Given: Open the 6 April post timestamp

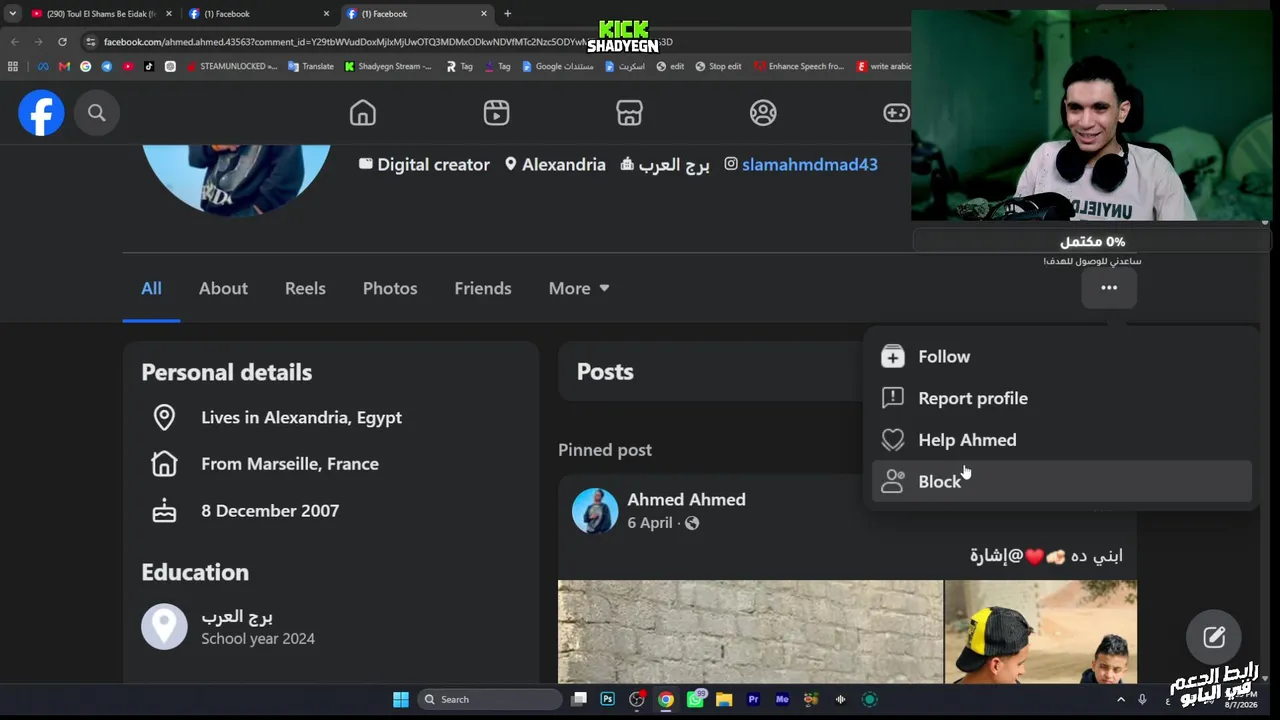Looking at the screenshot, I should [650, 523].
